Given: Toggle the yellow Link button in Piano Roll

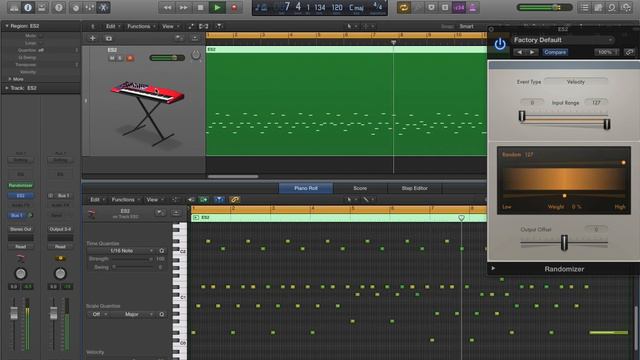Looking at the screenshot, I should pyautogui.click(x=234, y=200).
